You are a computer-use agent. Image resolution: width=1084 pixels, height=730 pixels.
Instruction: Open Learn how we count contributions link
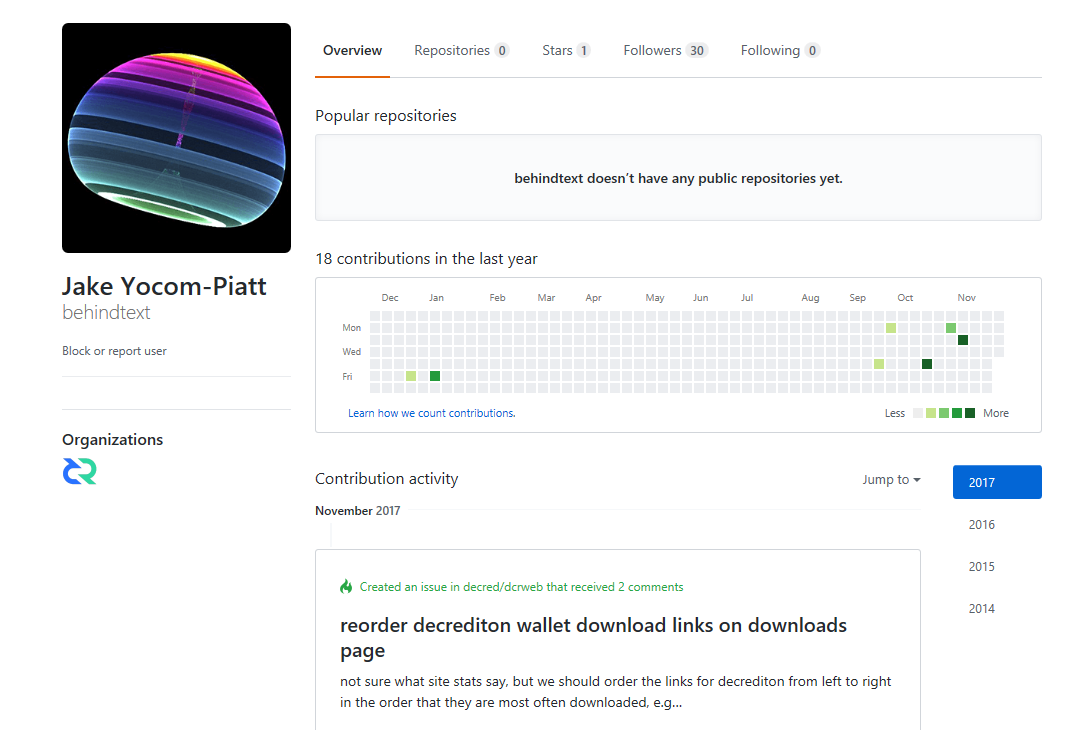431,413
